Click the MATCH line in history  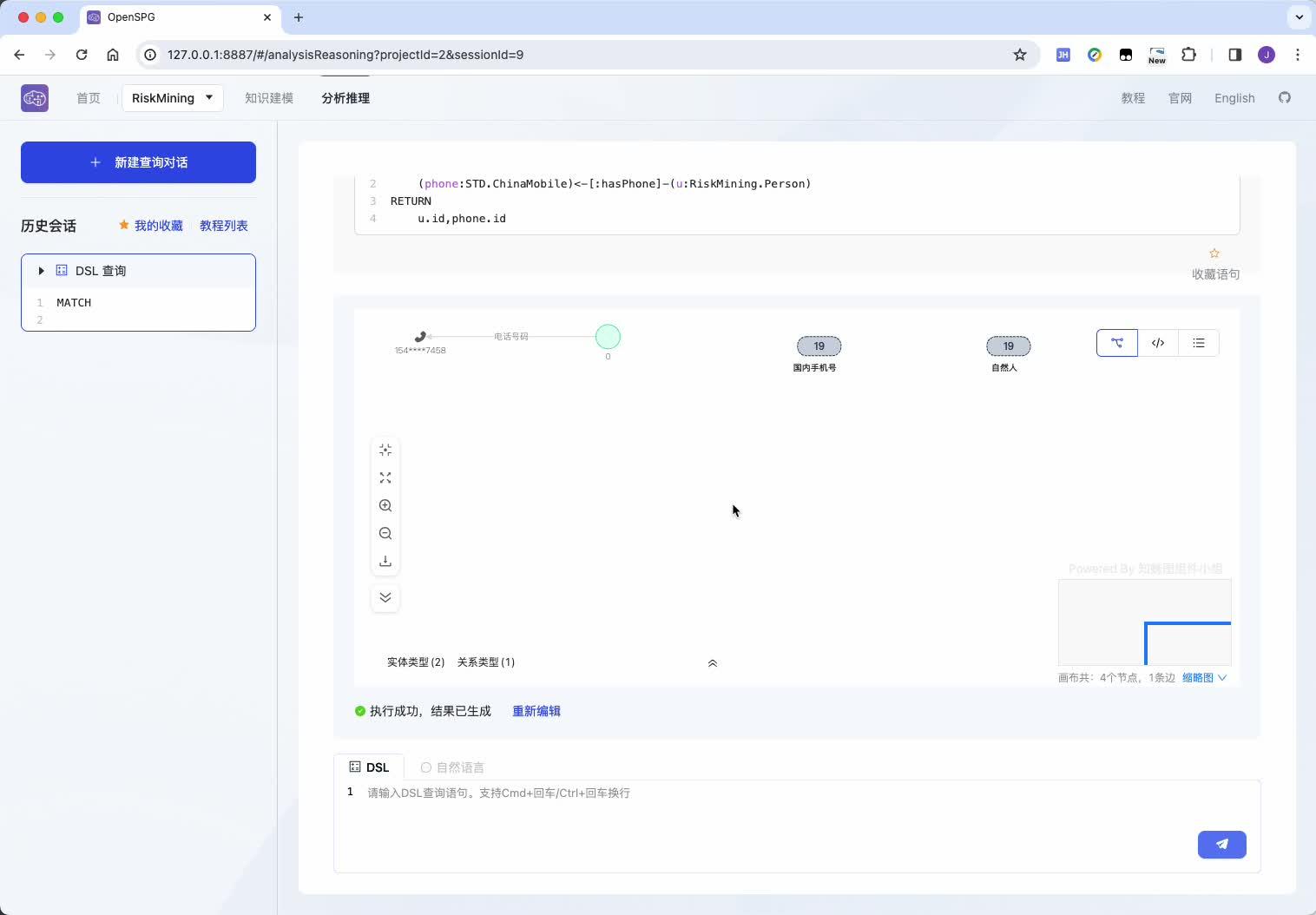coord(74,303)
